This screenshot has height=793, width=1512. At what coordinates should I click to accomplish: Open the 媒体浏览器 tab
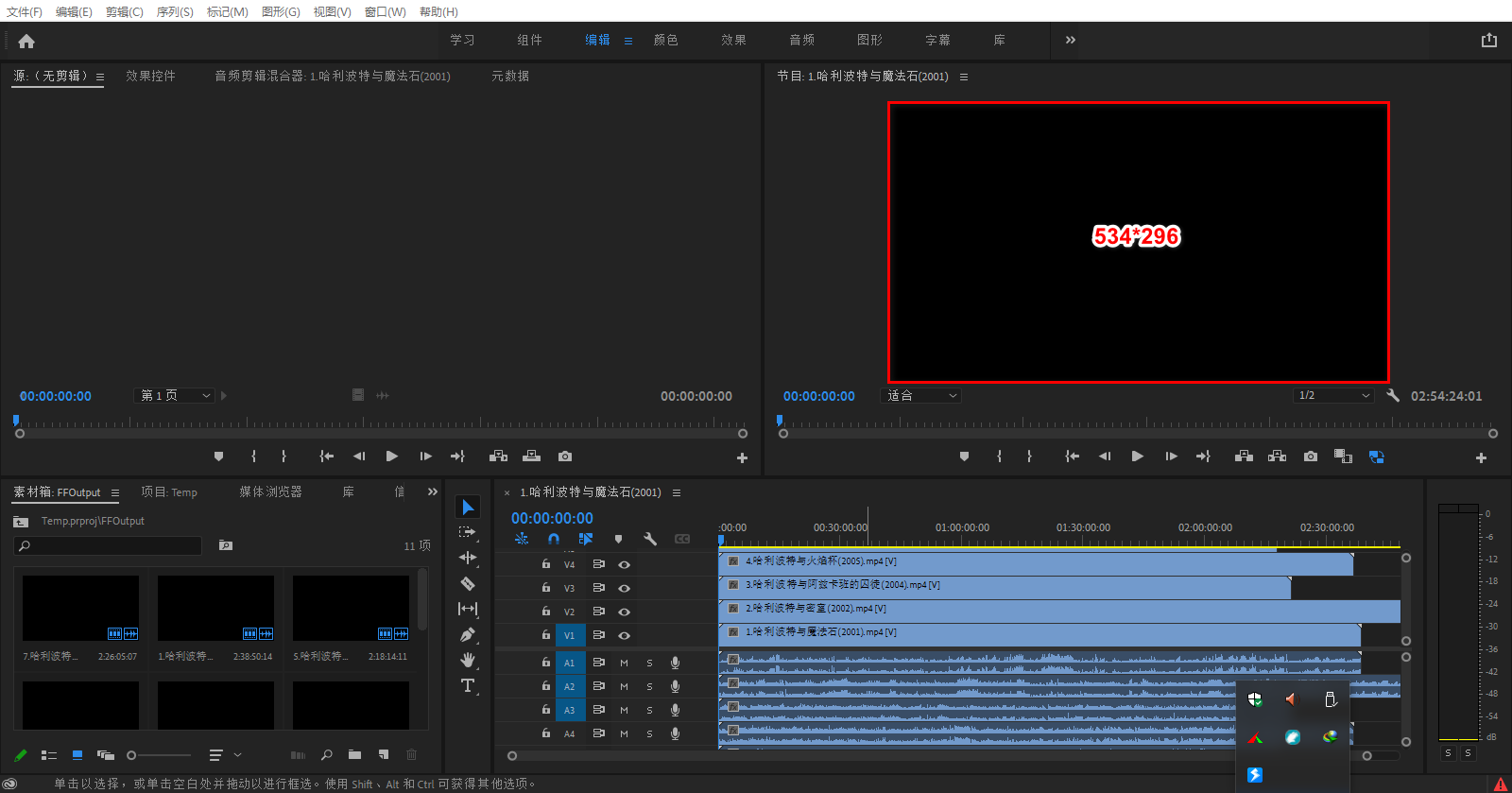pyautogui.click(x=270, y=491)
